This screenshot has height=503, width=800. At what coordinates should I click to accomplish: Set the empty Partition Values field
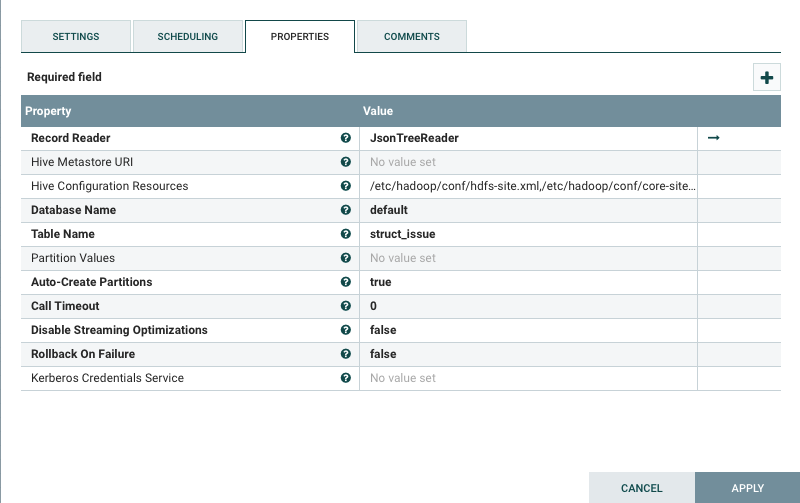click(528, 258)
